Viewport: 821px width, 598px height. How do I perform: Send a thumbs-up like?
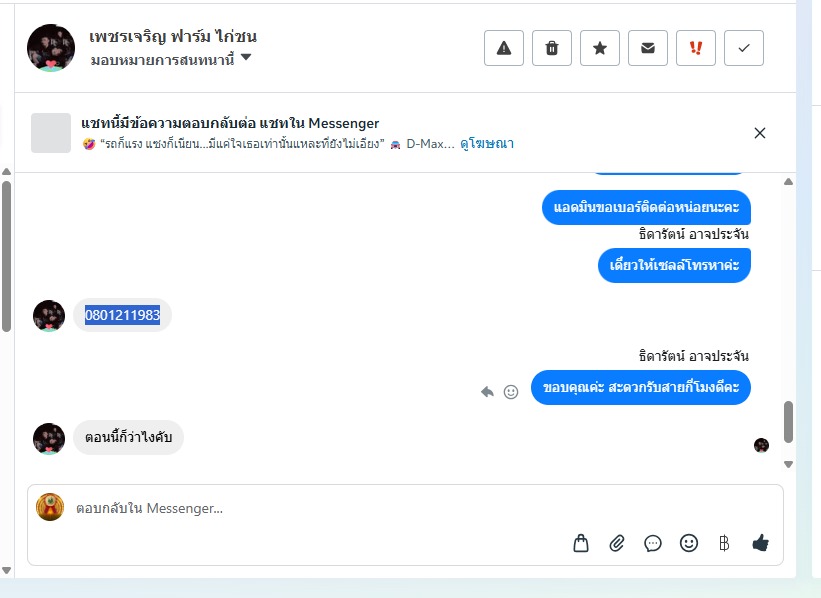(x=760, y=543)
